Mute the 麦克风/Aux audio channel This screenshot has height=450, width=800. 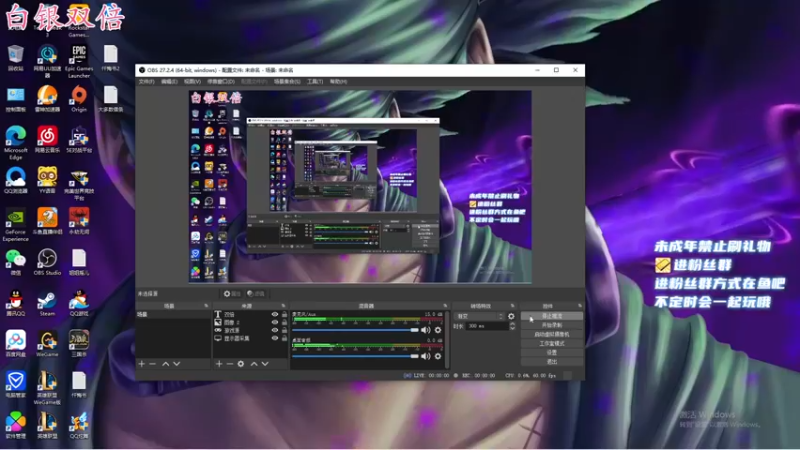[x=426, y=330]
